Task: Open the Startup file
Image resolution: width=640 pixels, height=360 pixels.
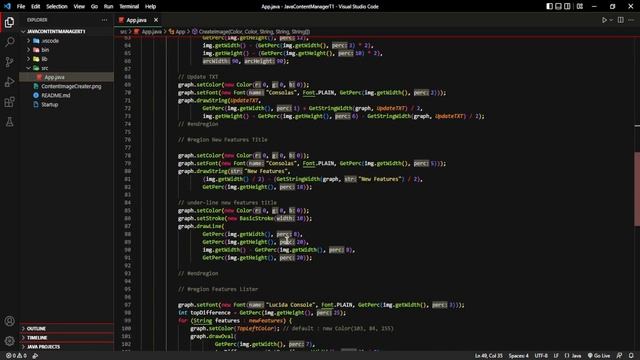Action: click(49, 104)
